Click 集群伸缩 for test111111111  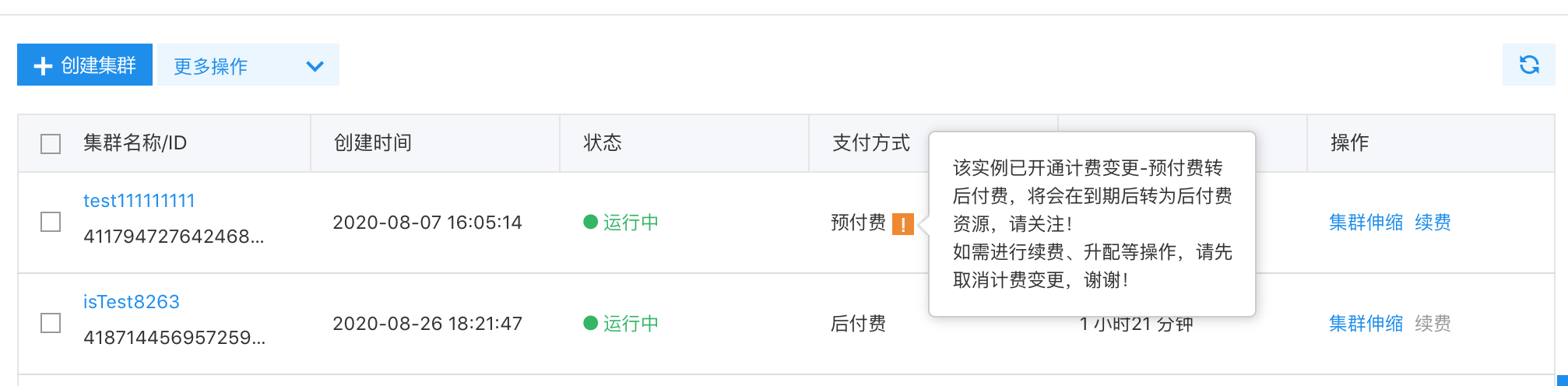point(1366,223)
